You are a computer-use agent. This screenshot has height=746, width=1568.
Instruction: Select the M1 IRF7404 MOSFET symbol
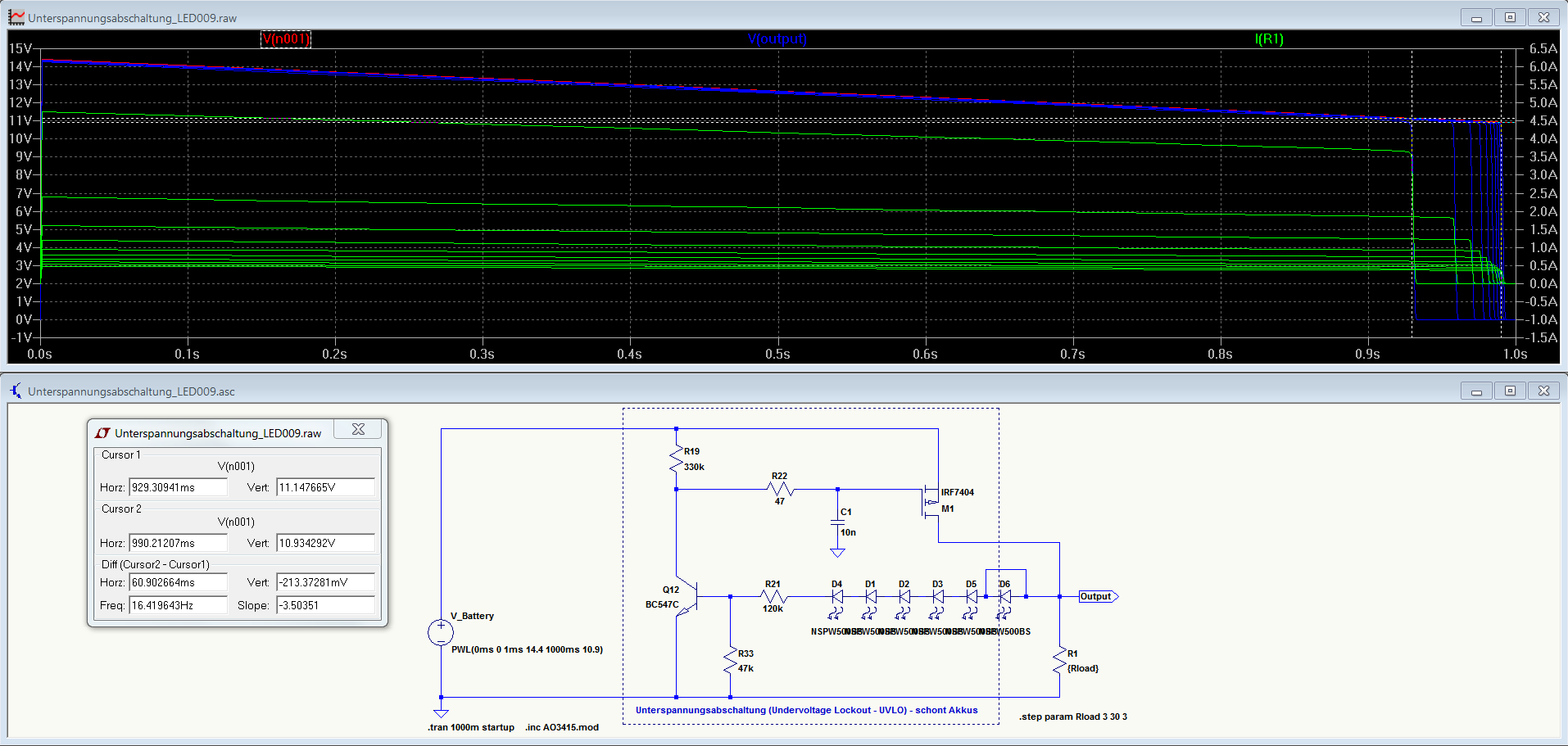click(931, 501)
